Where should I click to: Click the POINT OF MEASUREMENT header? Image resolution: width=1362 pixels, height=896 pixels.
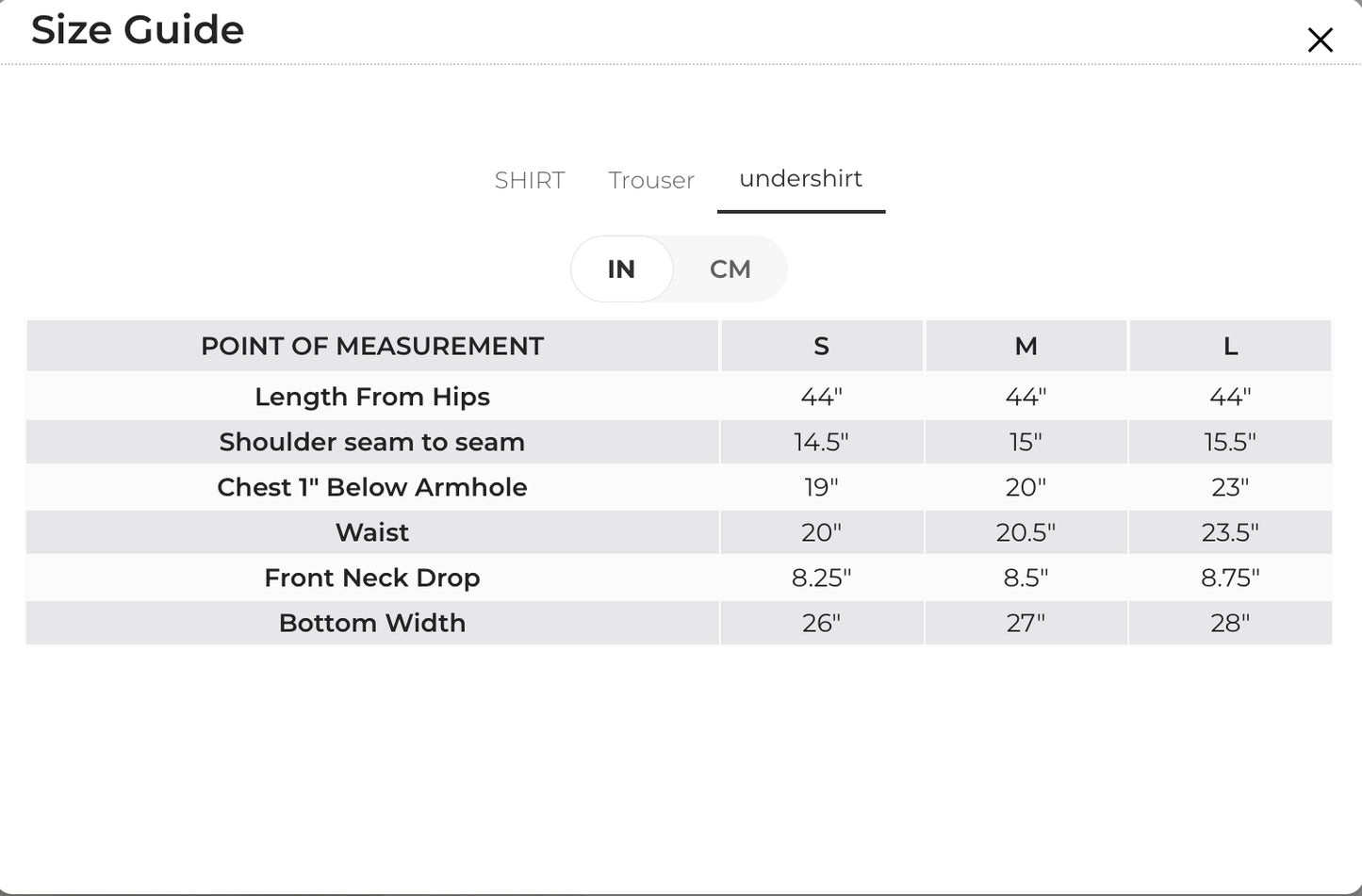pos(372,346)
